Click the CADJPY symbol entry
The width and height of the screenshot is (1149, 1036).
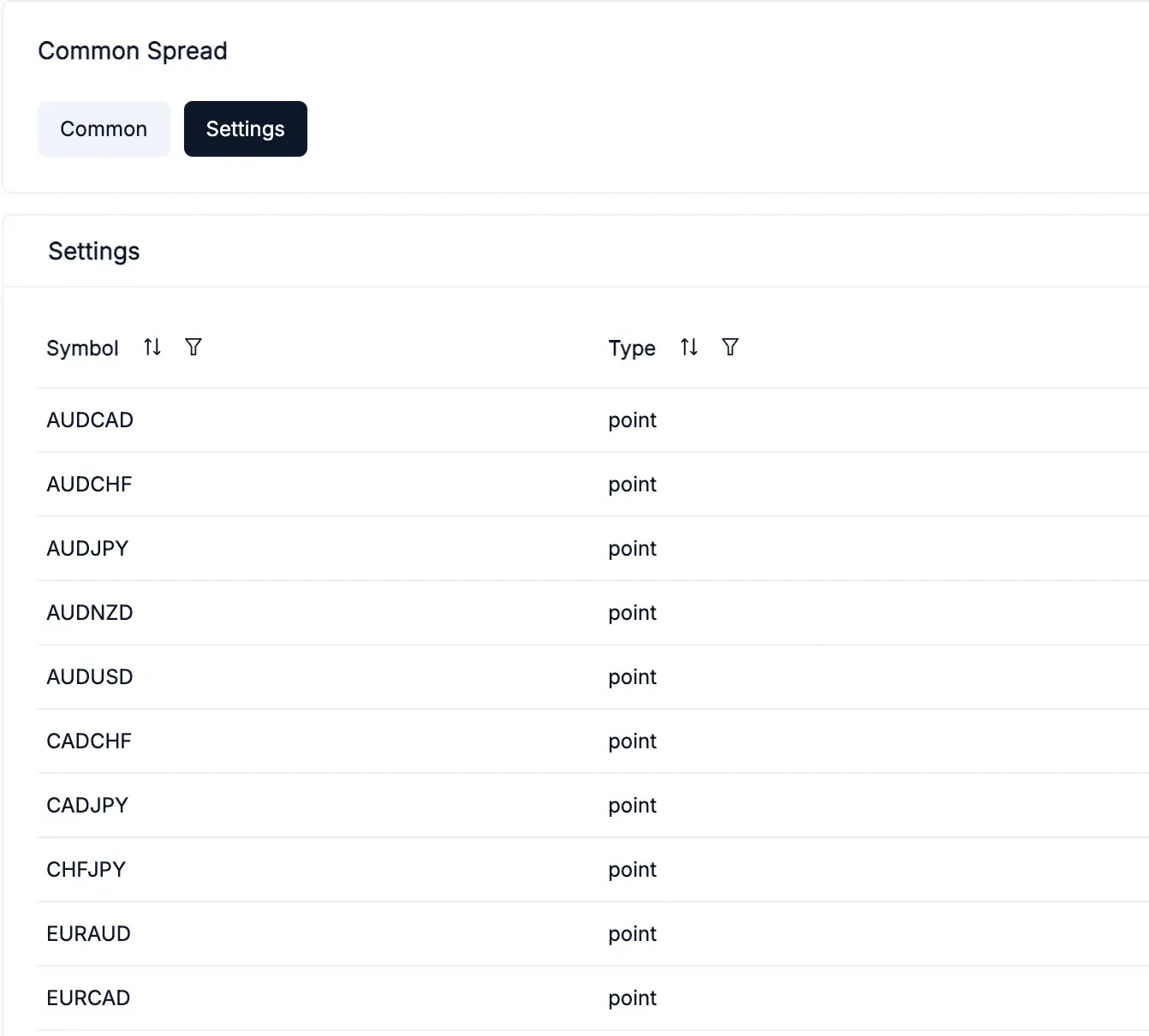tap(87, 806)
